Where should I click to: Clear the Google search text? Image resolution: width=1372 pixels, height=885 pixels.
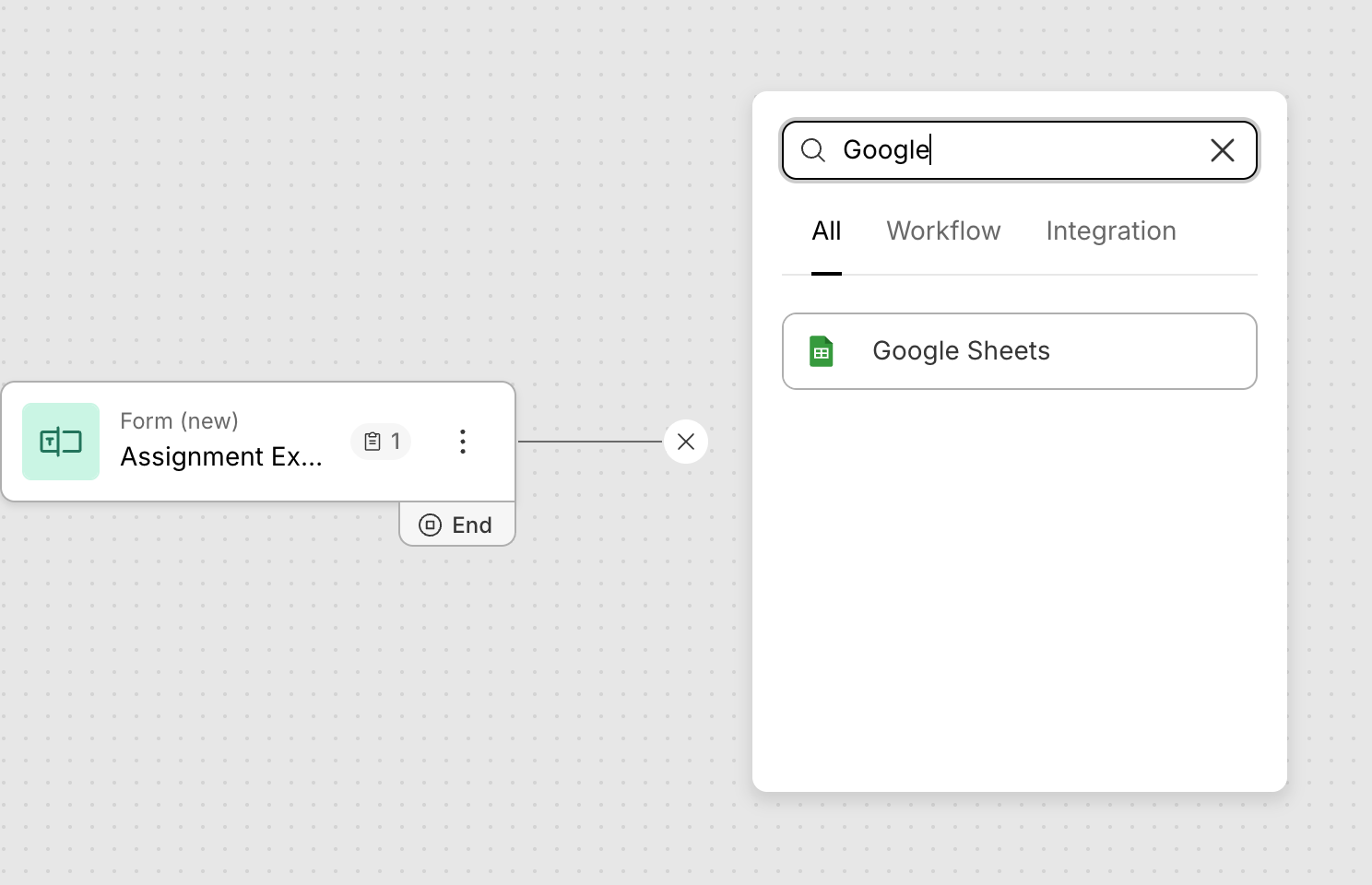click(1222, 150)
